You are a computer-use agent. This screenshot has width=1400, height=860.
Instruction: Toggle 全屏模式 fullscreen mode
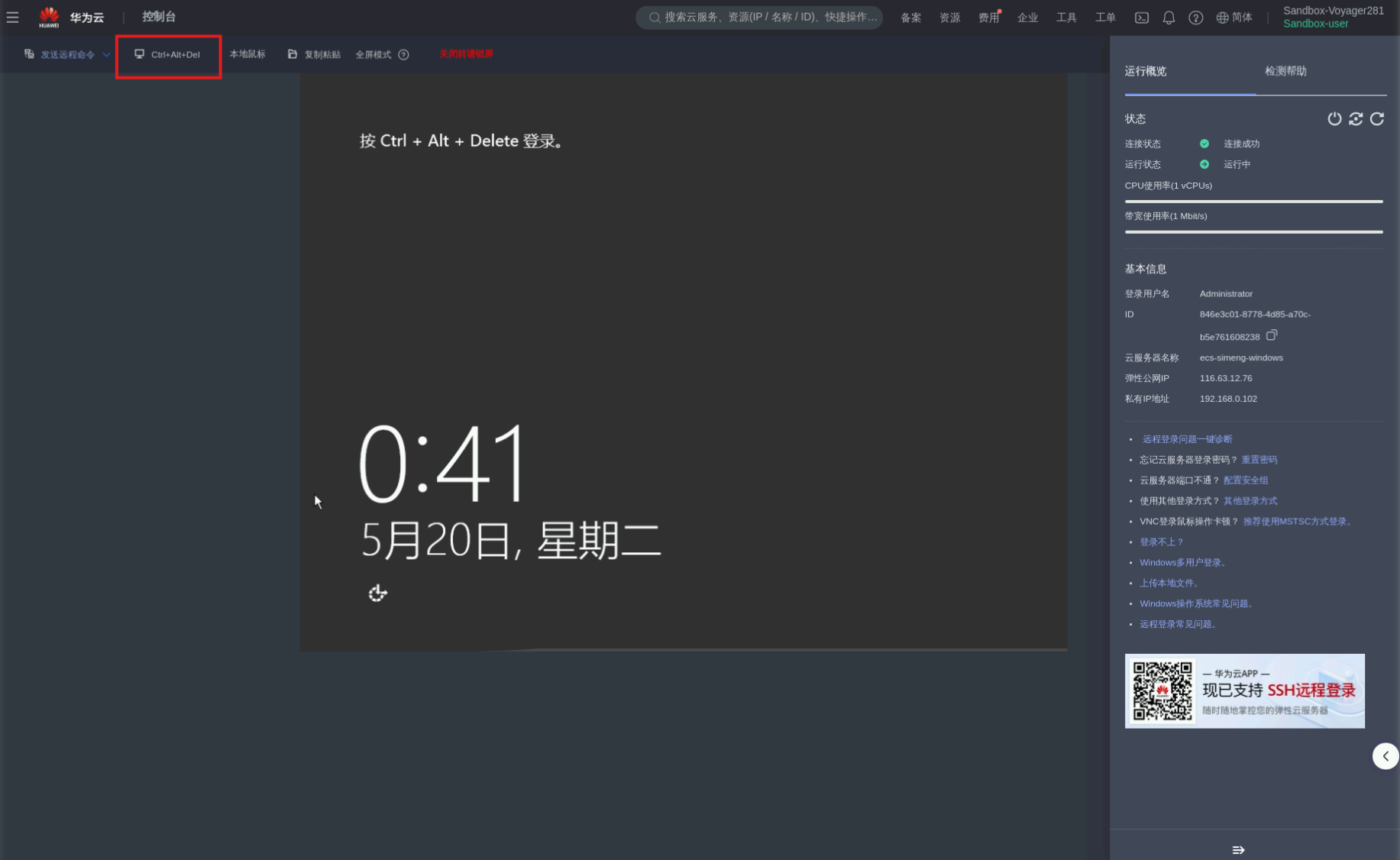coord(373,55)
